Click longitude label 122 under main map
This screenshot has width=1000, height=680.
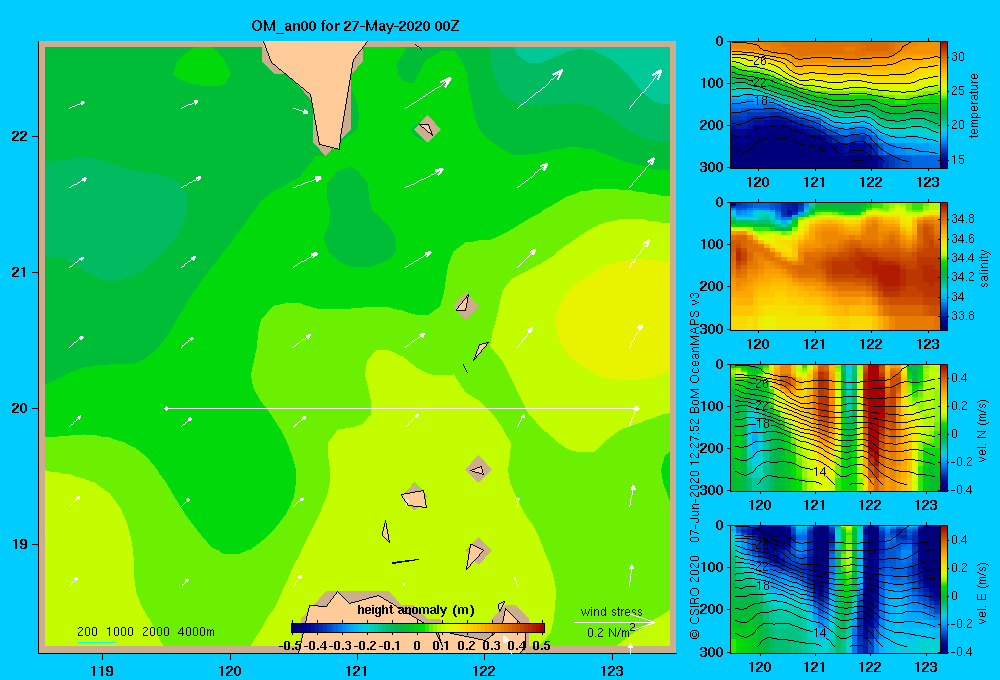(x=484, y=670)
